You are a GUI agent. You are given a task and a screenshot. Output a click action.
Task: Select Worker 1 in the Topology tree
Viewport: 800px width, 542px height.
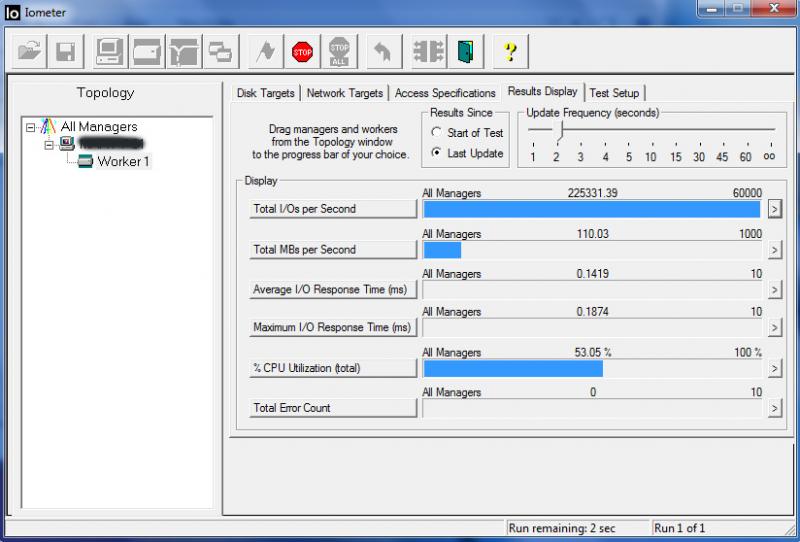[x=123, y=161]
